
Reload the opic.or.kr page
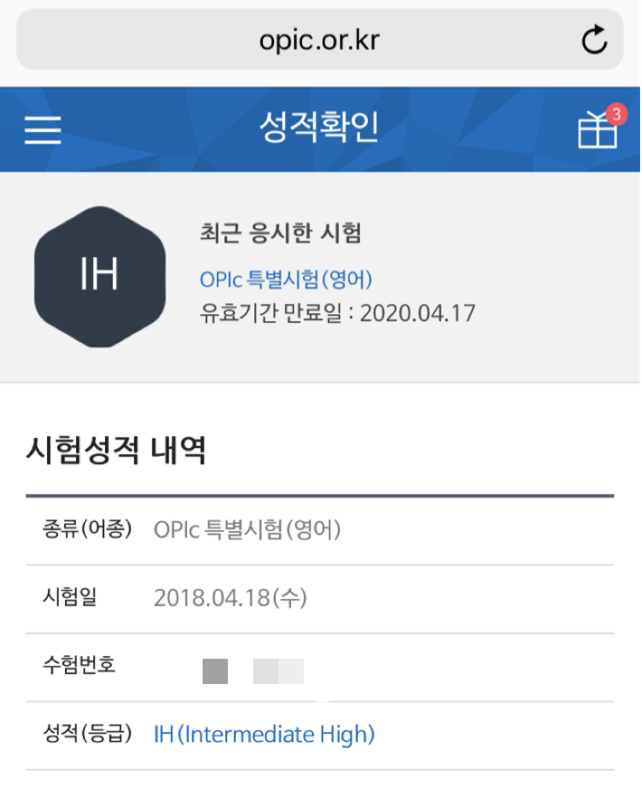tap(595, 39)
